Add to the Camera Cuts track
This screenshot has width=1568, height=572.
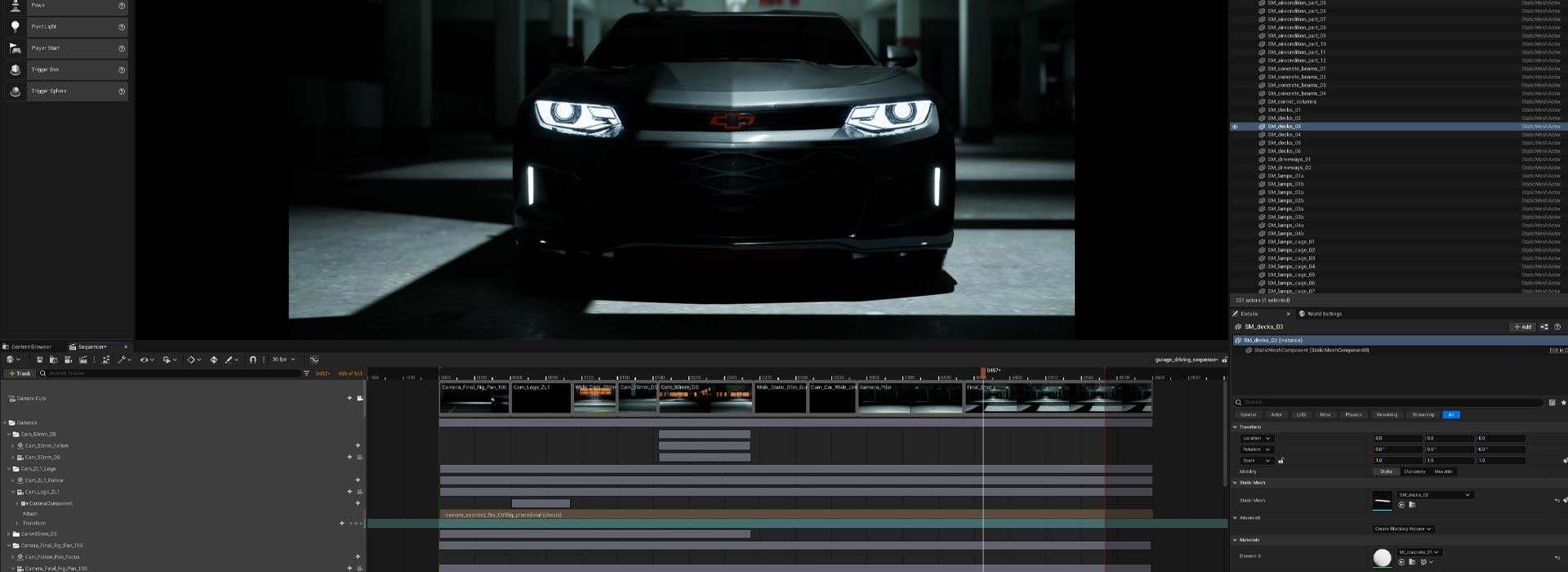pyautogui.click(x=350, y=398)
